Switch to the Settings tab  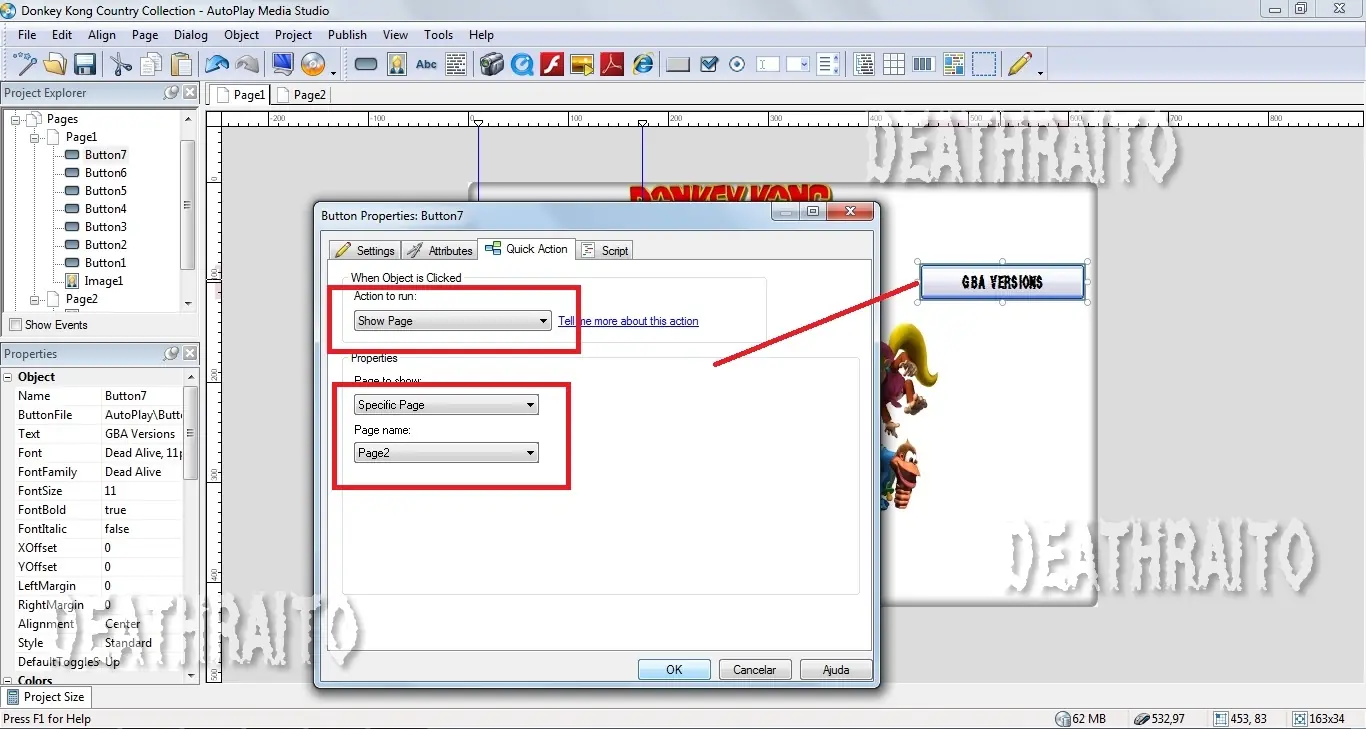coord(365,250)
